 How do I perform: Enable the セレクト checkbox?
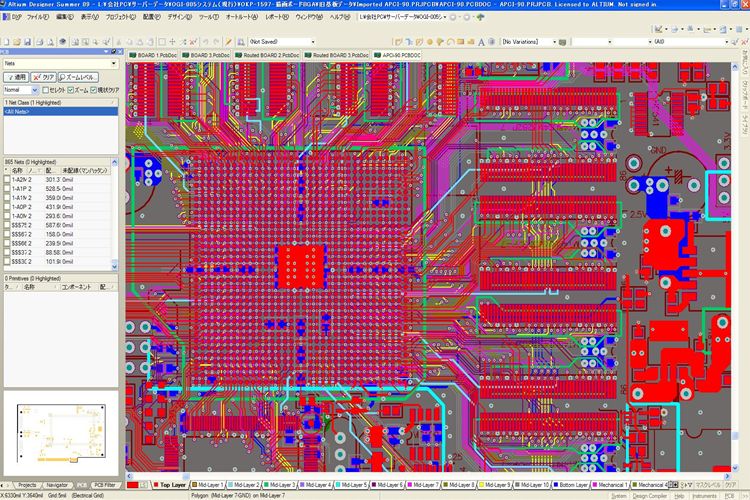[45, 90]
